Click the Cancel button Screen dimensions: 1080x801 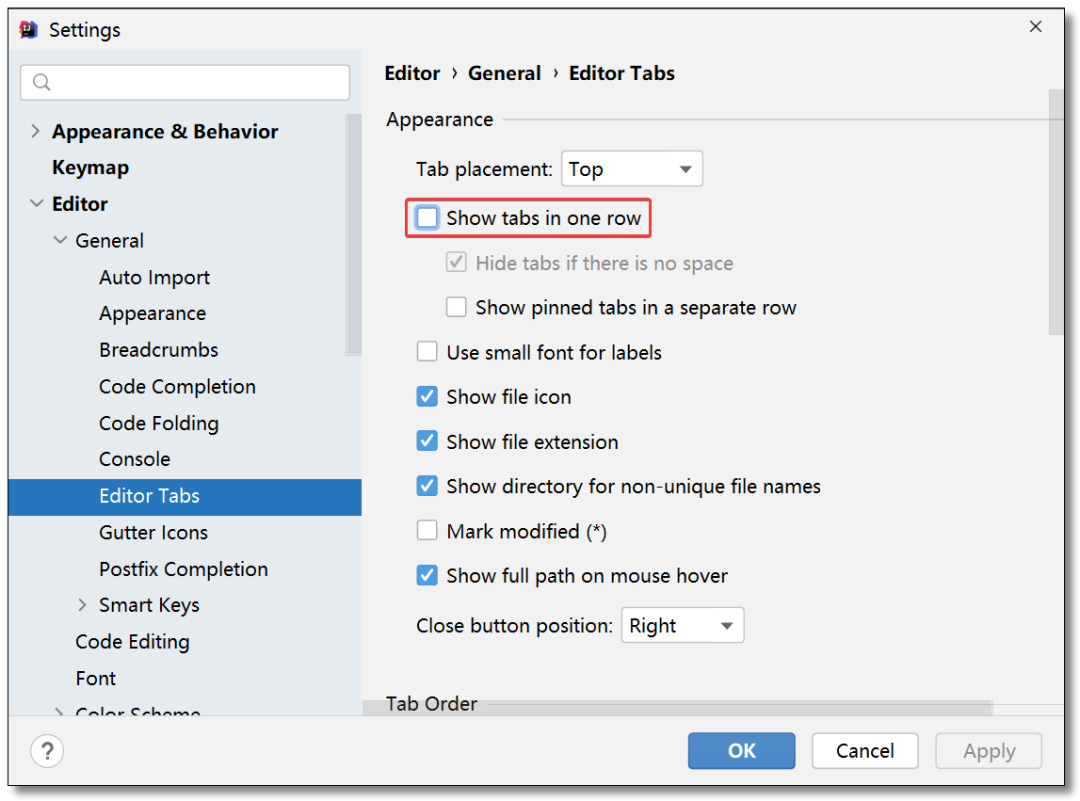coord(864,751)
